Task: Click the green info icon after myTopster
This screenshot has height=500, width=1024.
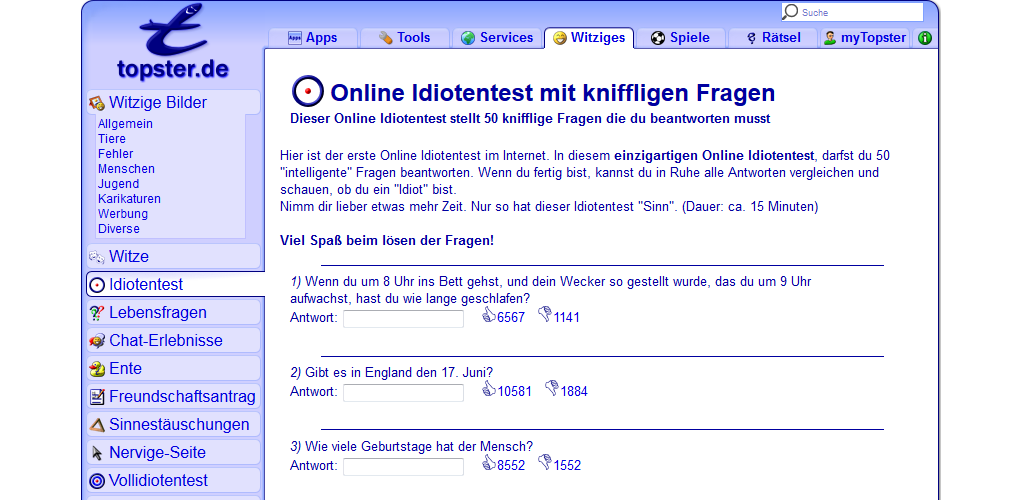Action: tap(925, 38)
